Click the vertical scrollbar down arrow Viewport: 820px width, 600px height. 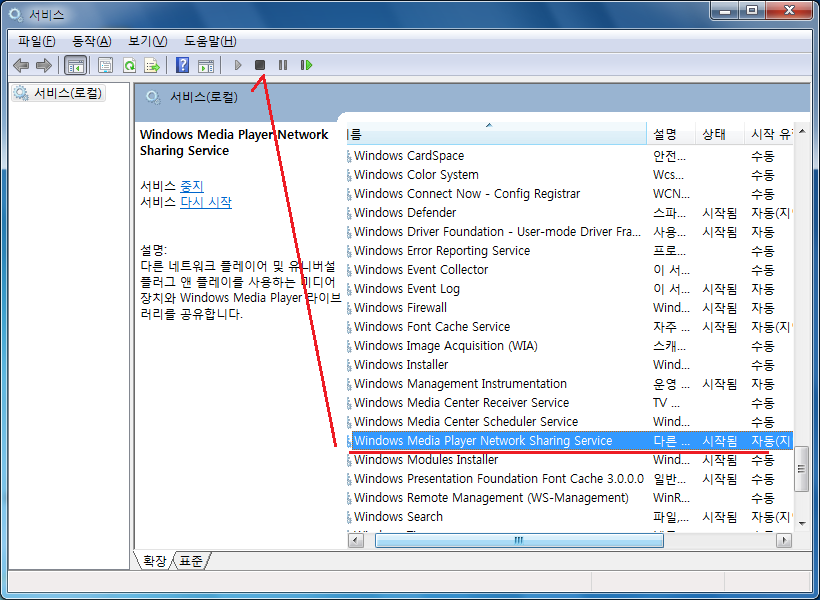(x=802, y=524)
